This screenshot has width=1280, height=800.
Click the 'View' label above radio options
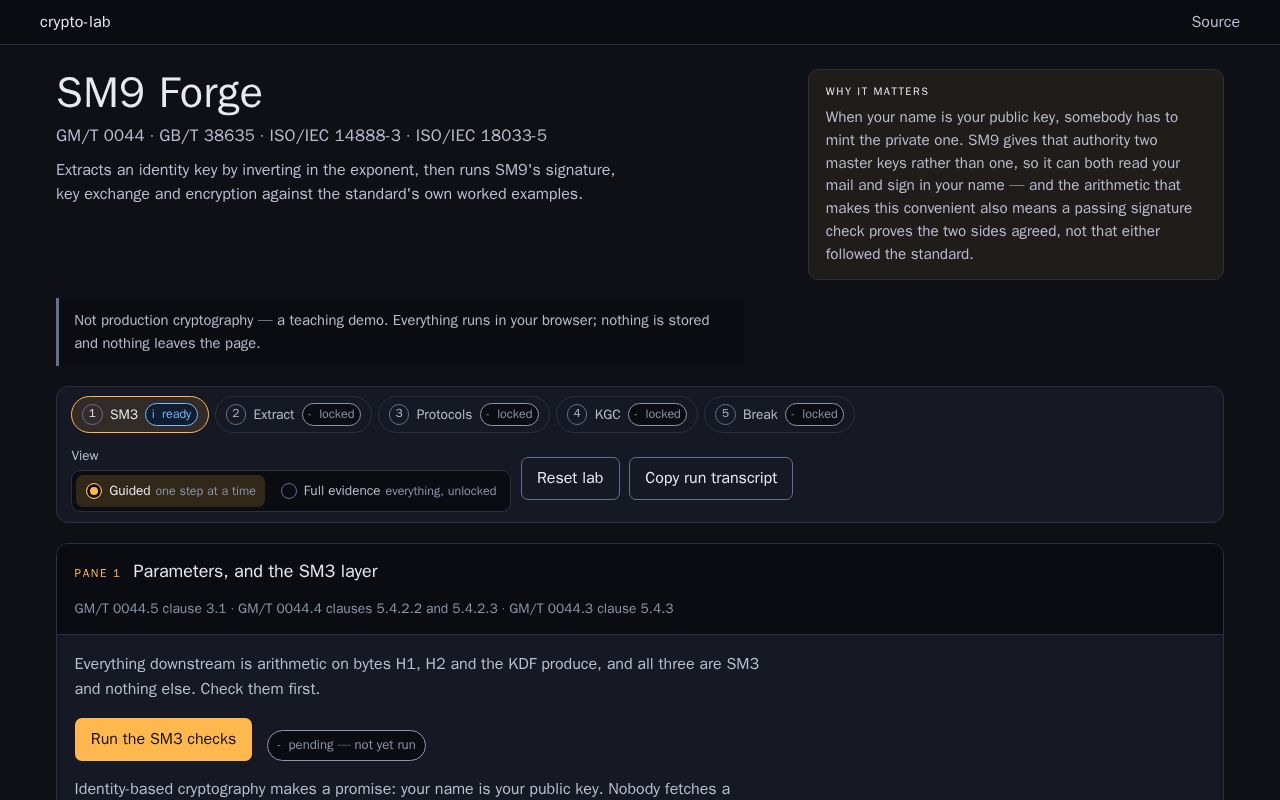[85, 456]
